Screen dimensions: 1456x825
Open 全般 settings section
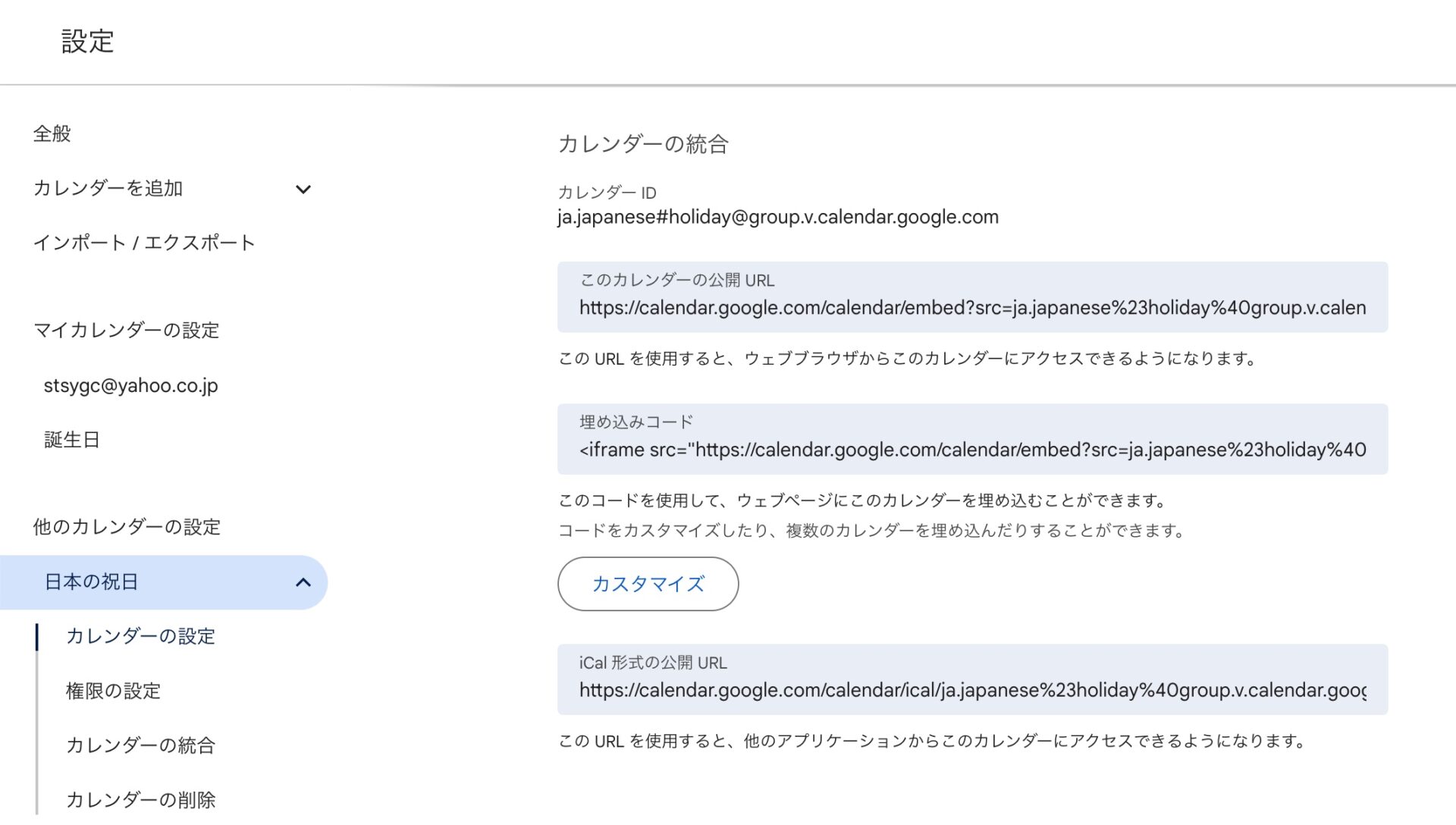pos(52,134)
